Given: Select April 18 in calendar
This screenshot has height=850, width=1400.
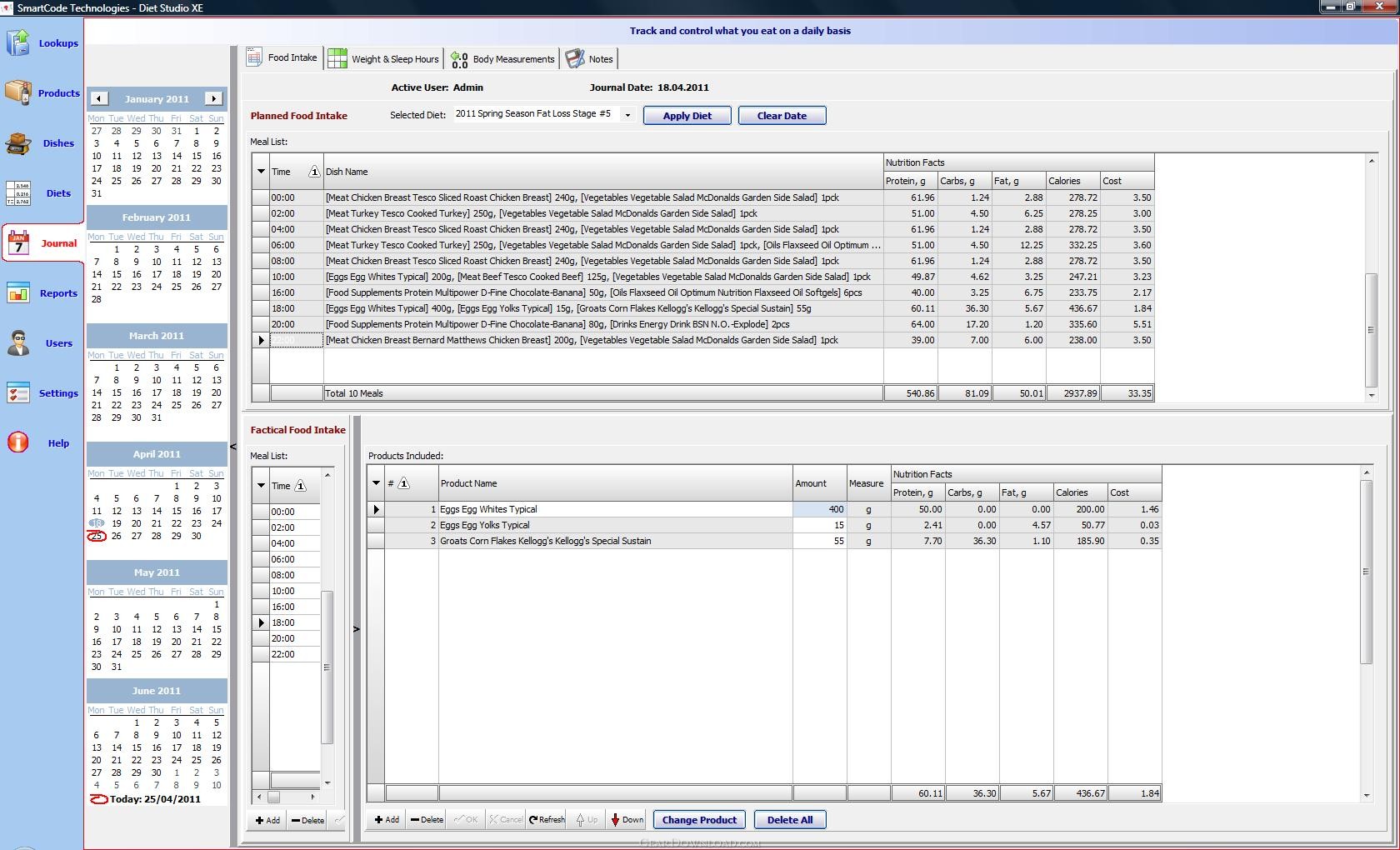Looking at the screenshot, I should [x=97, y=523].
